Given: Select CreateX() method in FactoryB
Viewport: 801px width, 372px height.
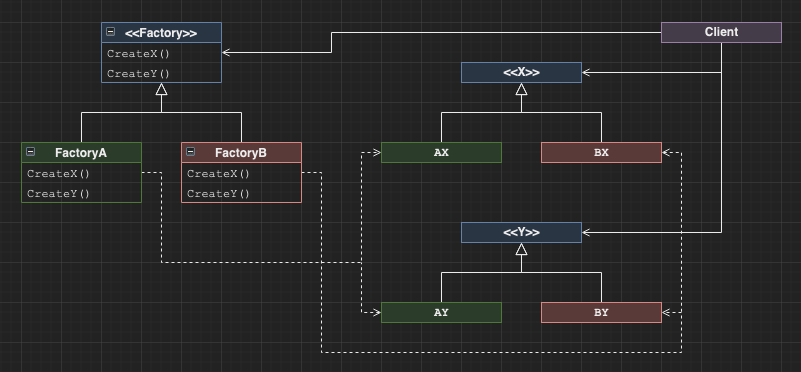Looking at the screenshot, I should [241, 173].
